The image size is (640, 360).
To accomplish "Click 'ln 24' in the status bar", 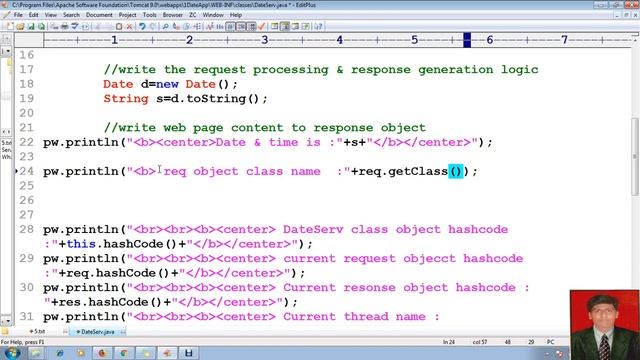I will pyautogui.click(x=449, y=342).
